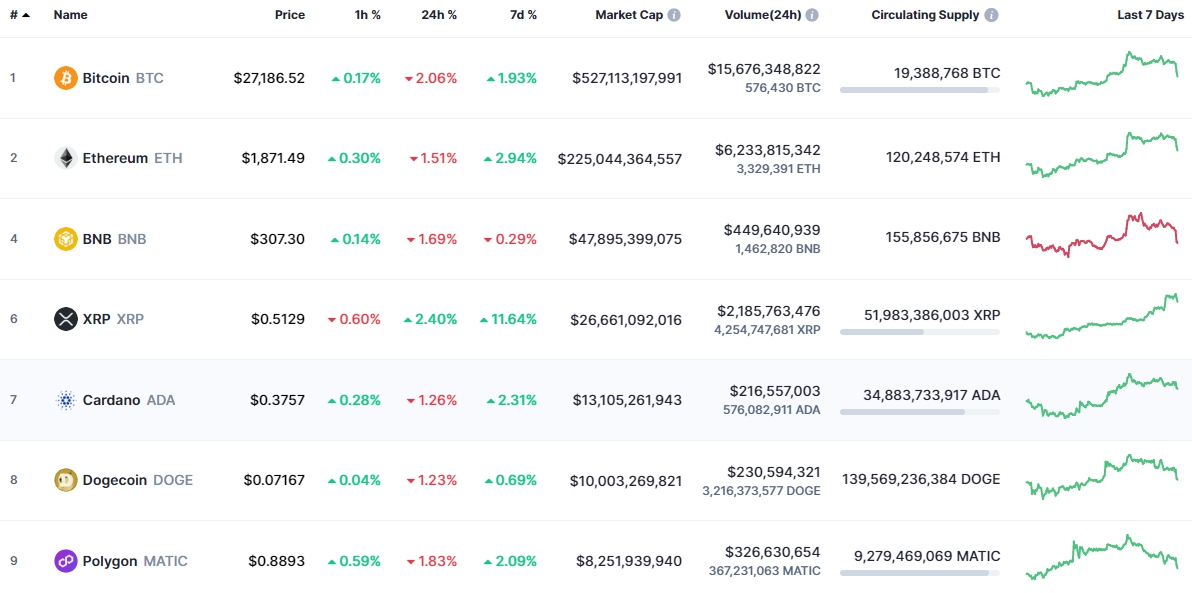Open the BNB coin page link
The height and width of the screenshot is (593, 1192).
tap(100, 239)
